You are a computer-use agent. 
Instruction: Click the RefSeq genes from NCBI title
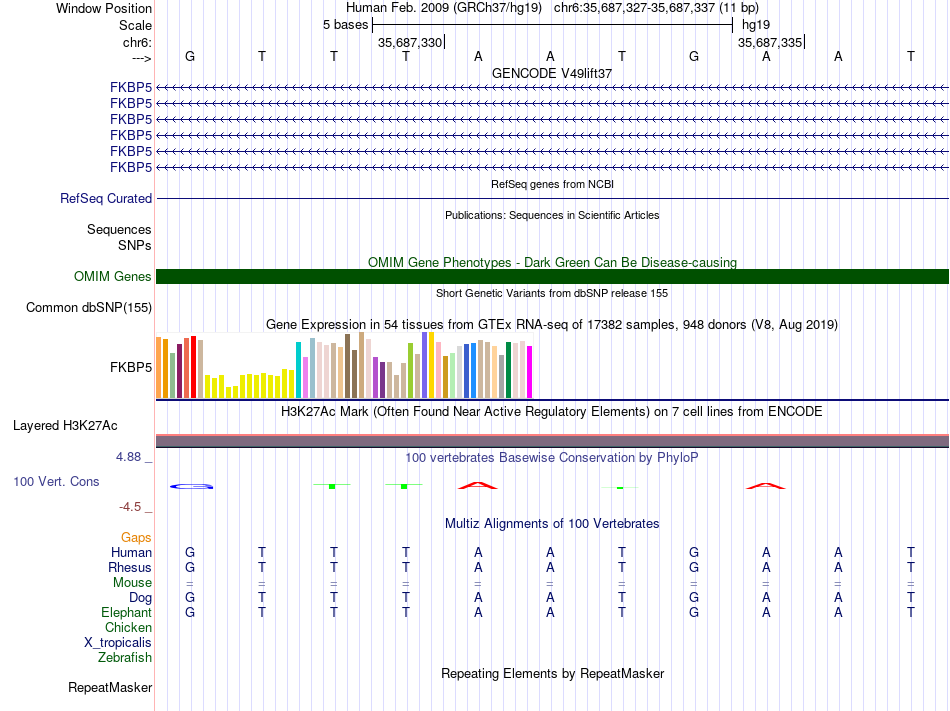coord(552,184)
